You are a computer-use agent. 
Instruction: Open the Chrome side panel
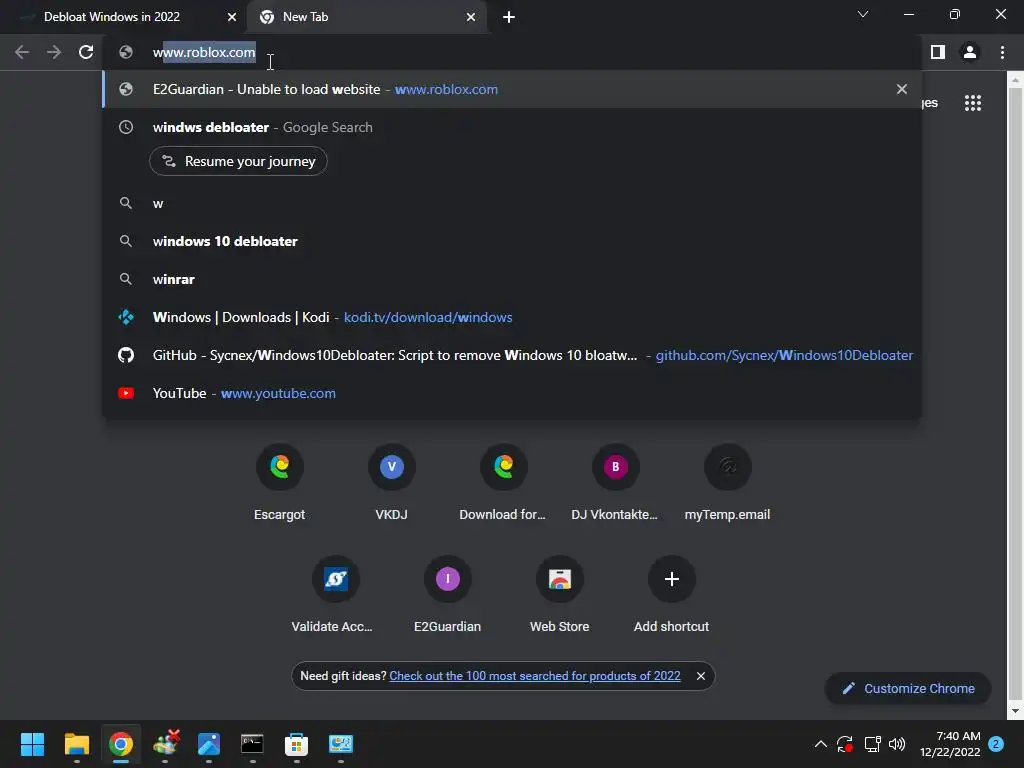click(938, 52)
